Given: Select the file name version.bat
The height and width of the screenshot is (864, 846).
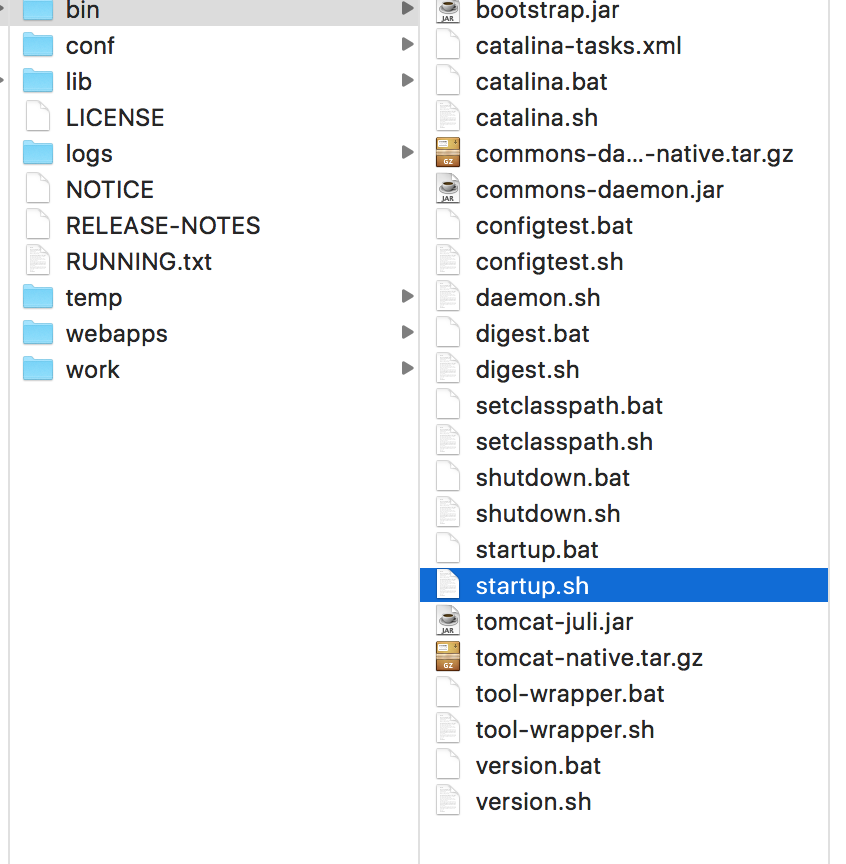Looking at the screenshot, I should pyautogui.click(x=538, y=766).
